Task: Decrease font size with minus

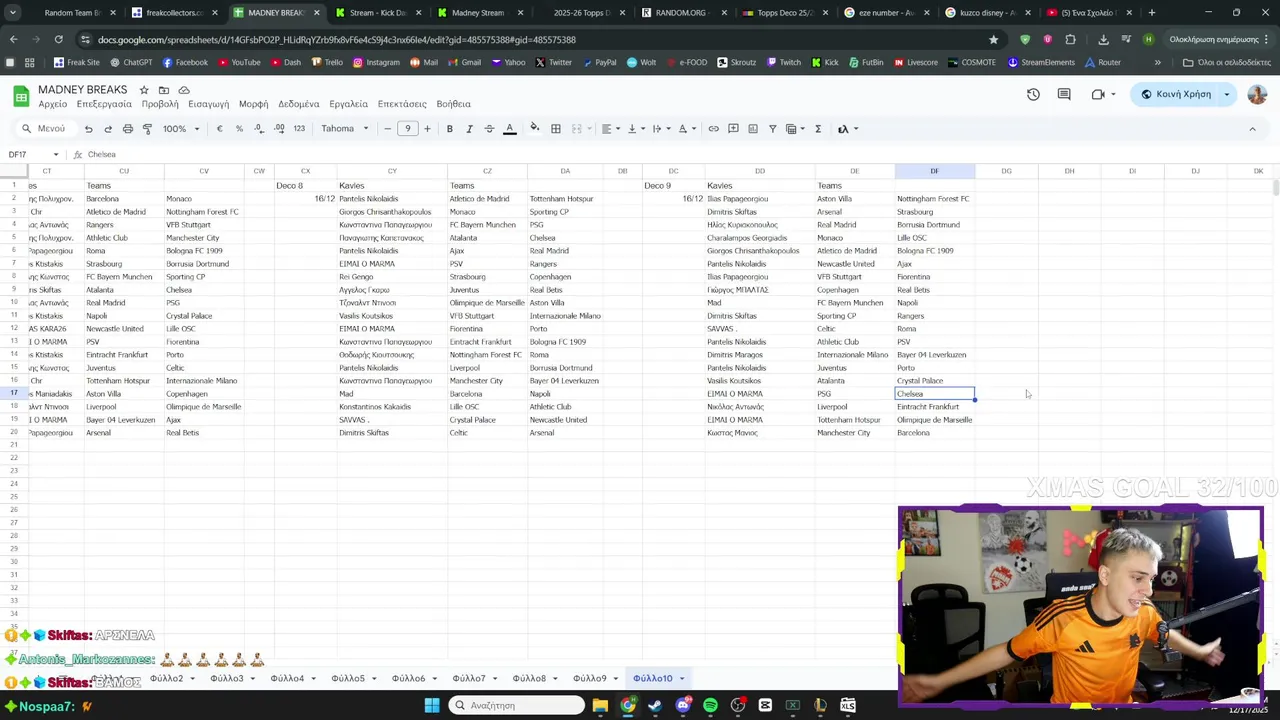Action: (388, 129)
